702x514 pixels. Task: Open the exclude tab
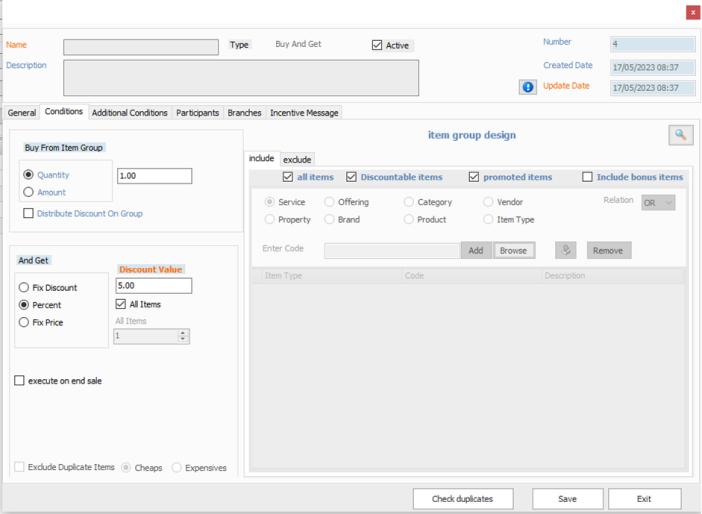click(297, 159)
